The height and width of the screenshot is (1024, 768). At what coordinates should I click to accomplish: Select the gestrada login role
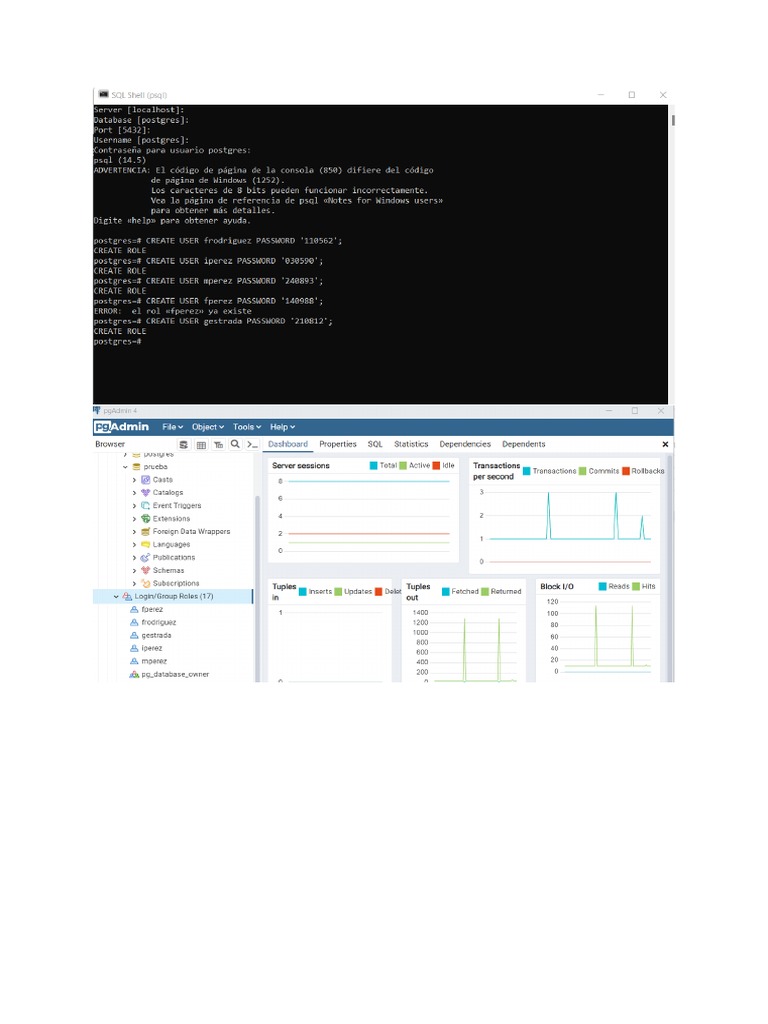pyautogui.click(x=156, y=635)
